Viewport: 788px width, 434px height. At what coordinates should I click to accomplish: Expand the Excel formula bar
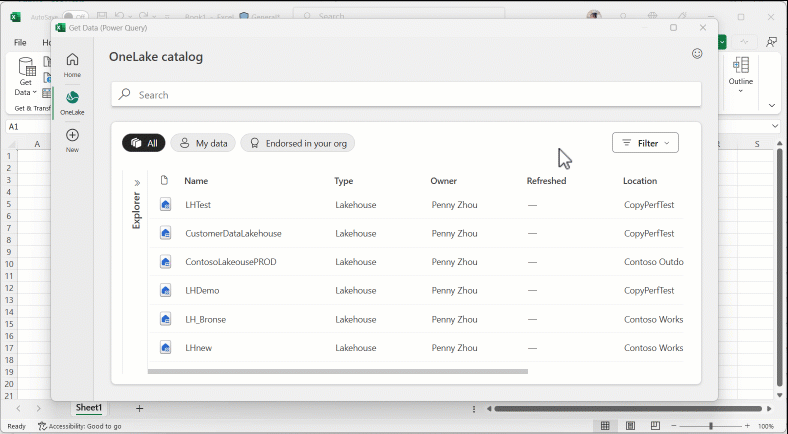pyautogui.click(x=775, y=126)
